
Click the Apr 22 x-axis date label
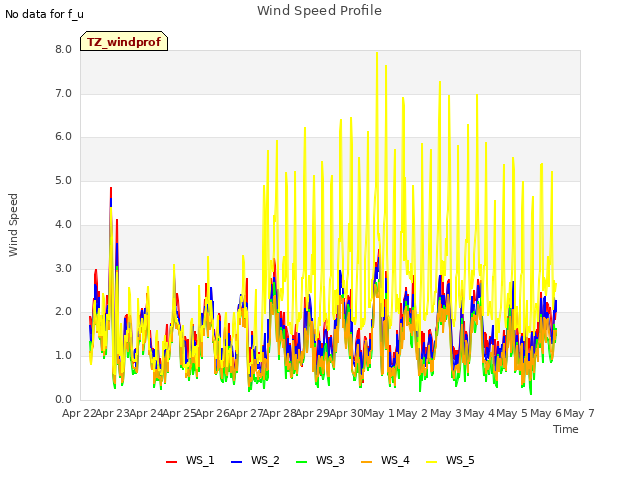coord(79,413)
